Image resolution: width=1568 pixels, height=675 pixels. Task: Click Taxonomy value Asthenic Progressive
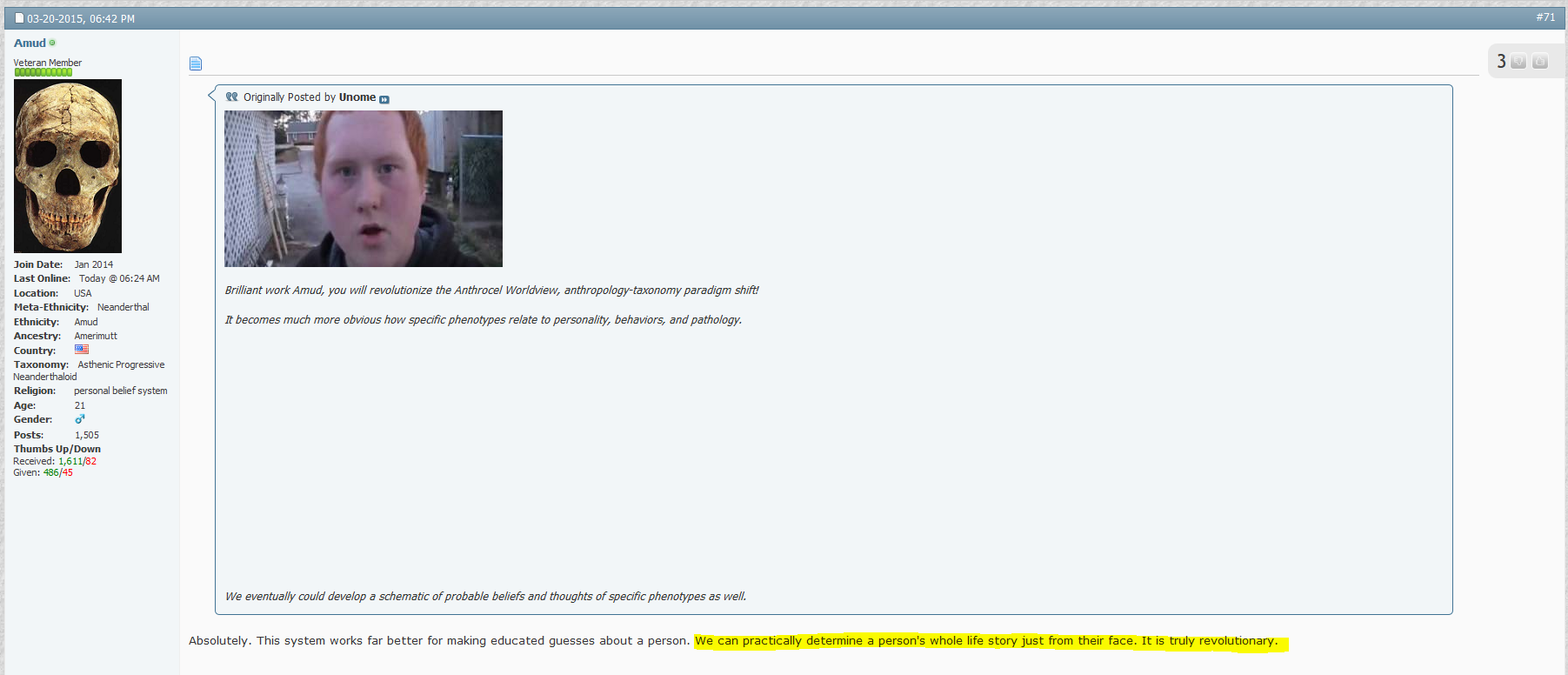[x=121, y=364]
